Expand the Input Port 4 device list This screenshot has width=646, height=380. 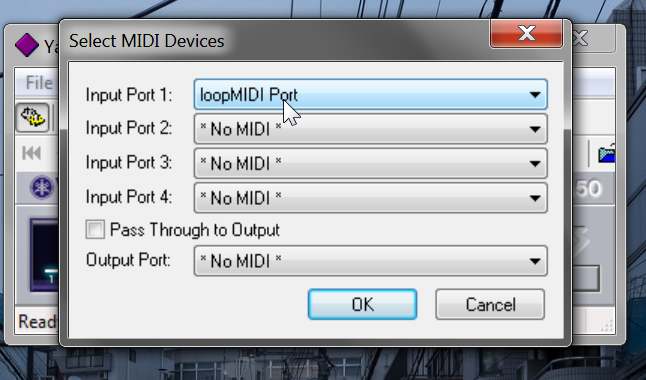coord(370,198)
